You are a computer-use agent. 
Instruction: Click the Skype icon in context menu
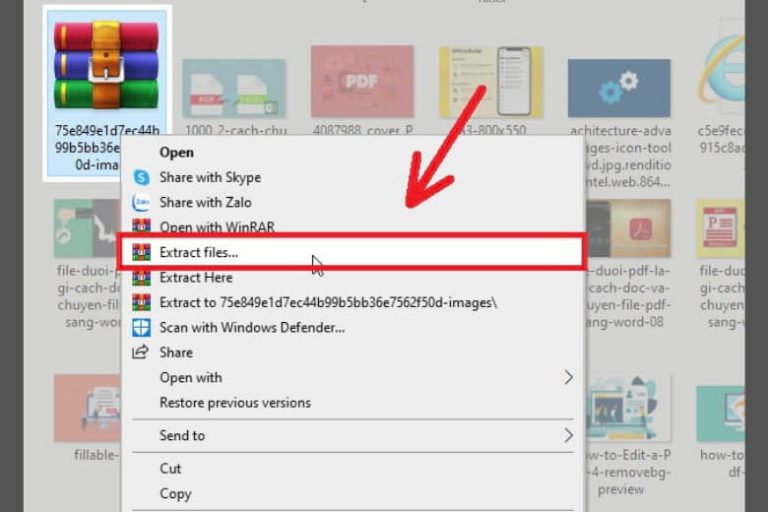[x=142, y=177]
